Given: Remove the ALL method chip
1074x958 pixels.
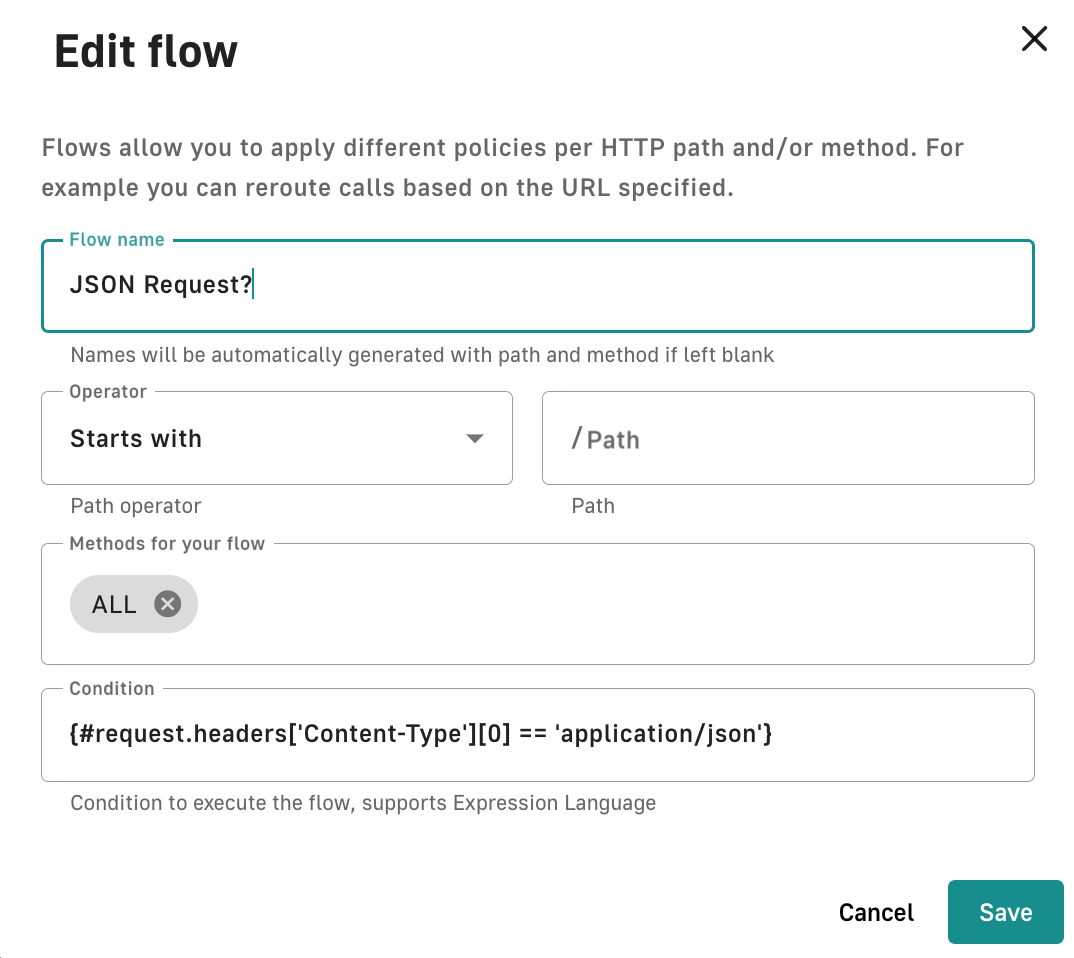Looking at the screenshot, I should [167, 604].
